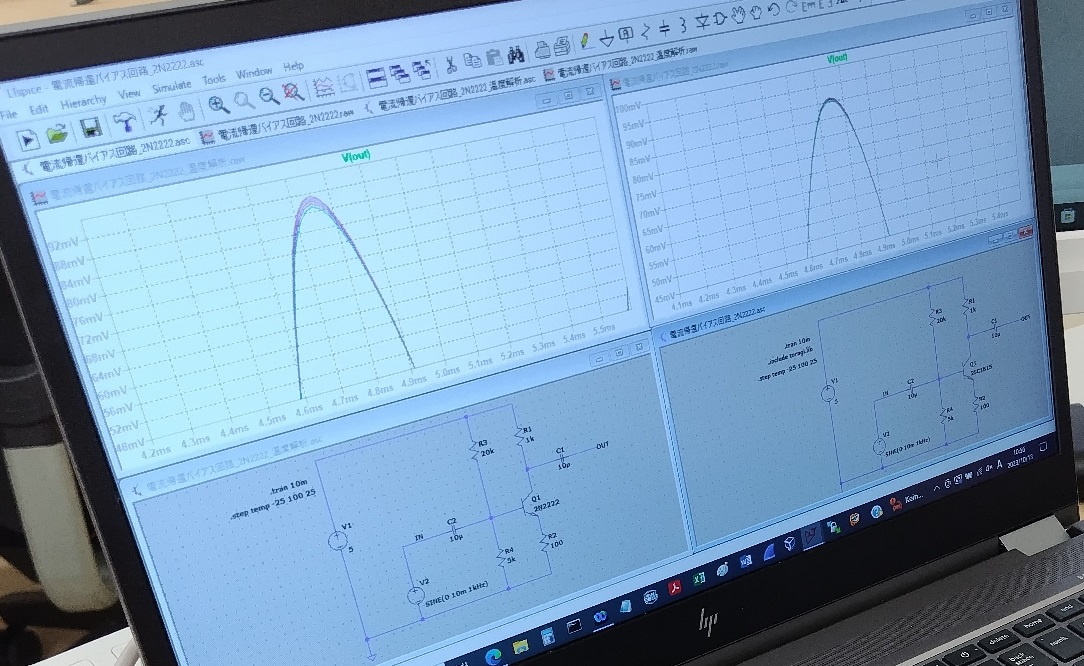
Task: Select the Drag closed-hand tool
Action: click(x=756, y=12)
